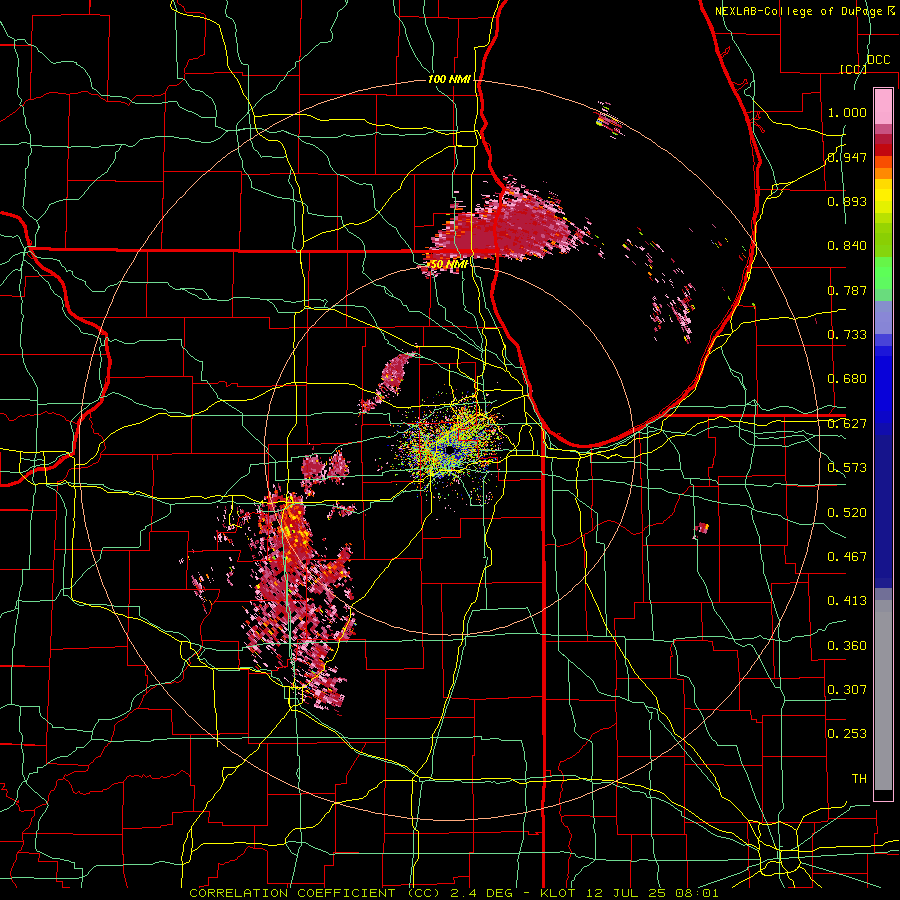Screen dimensions: 900x900
Task: Click the 0.467 scale label
Action: coord(847,557)
